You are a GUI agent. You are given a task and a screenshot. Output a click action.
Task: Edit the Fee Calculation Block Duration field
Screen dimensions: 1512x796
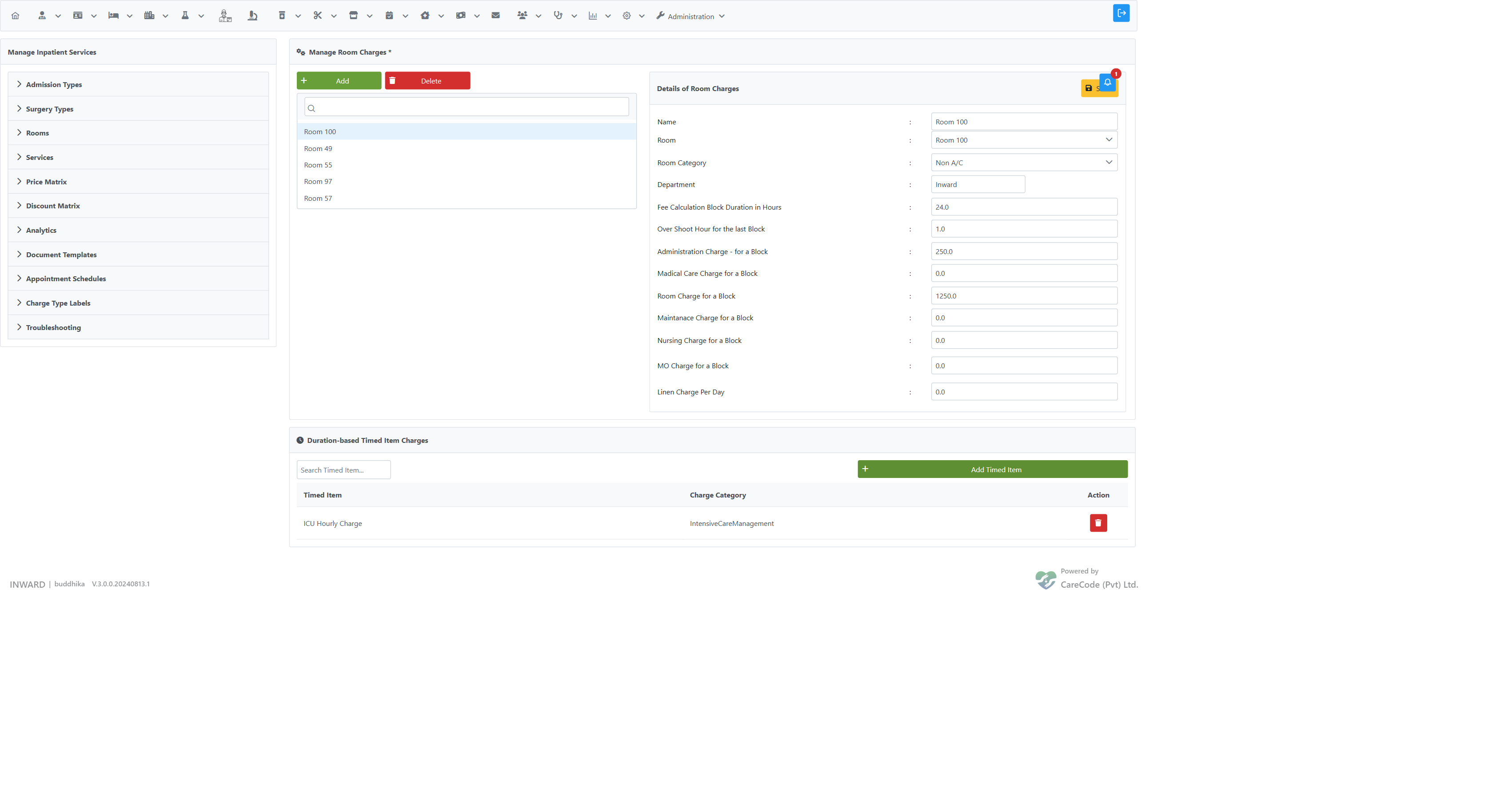[1024, 207]
